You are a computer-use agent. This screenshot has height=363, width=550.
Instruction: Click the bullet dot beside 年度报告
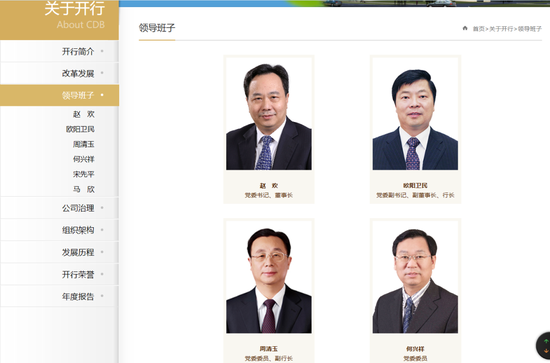coord(102,296)
